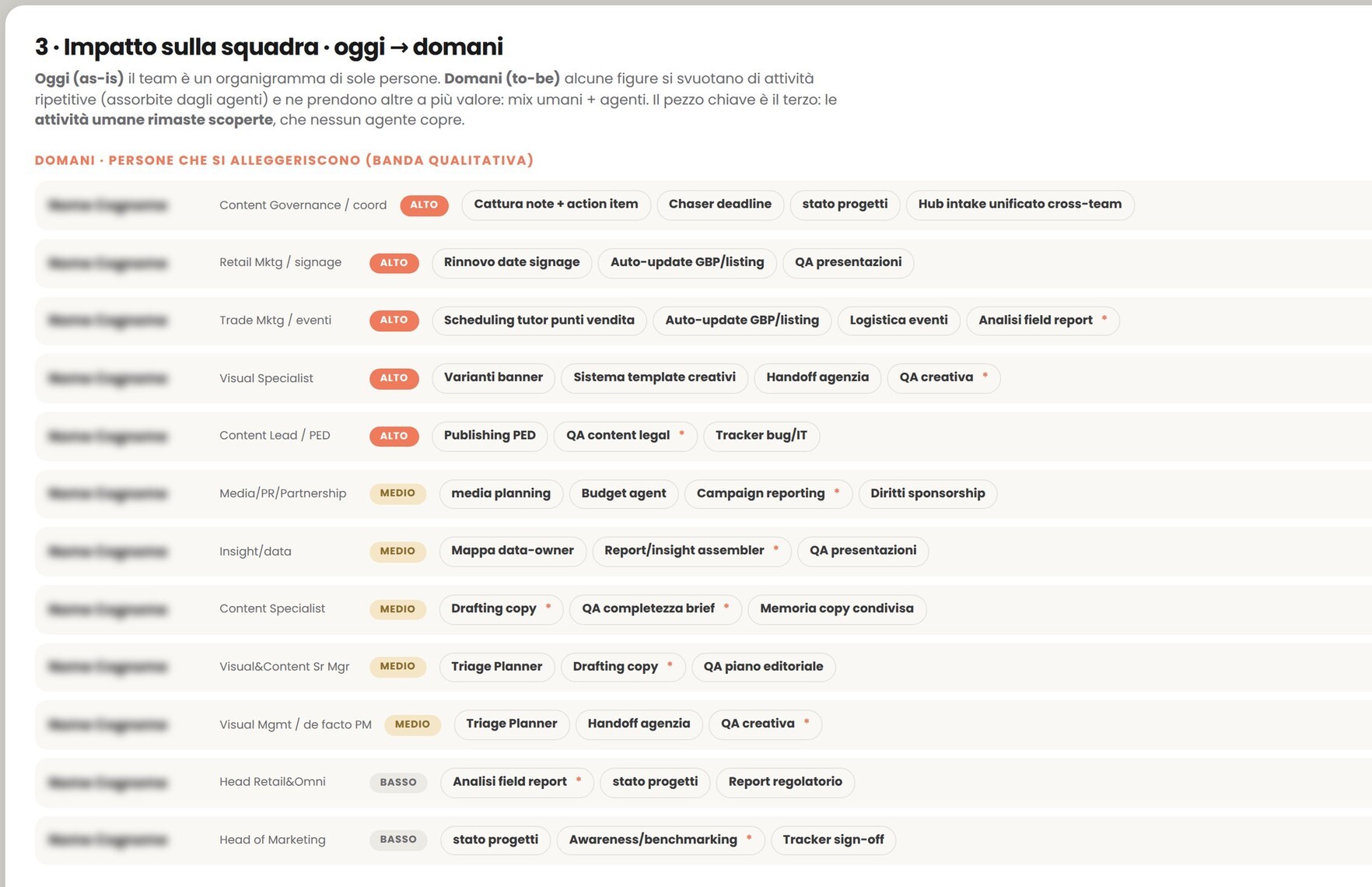This screenshot has width=1372, height=887.
Task: Select the 'Sistema template creativi' chip
Action: tap(654, 378)
